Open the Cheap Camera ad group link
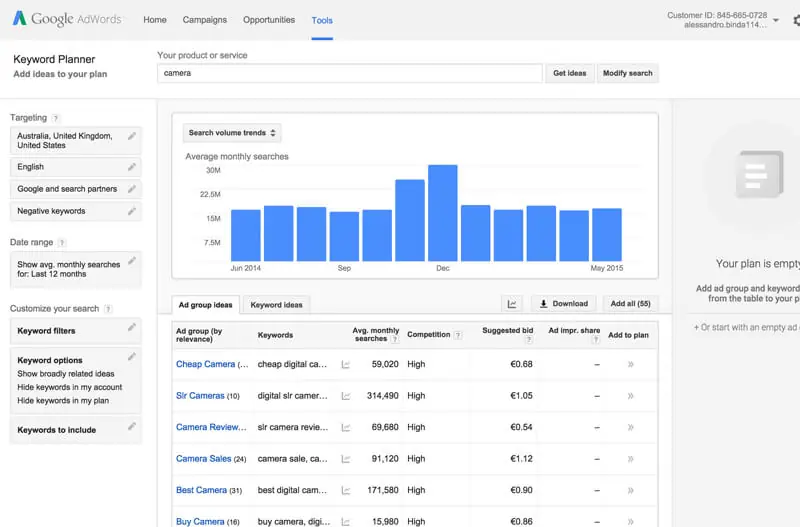This screenshot has width=800, height=527. click(206, 364)
